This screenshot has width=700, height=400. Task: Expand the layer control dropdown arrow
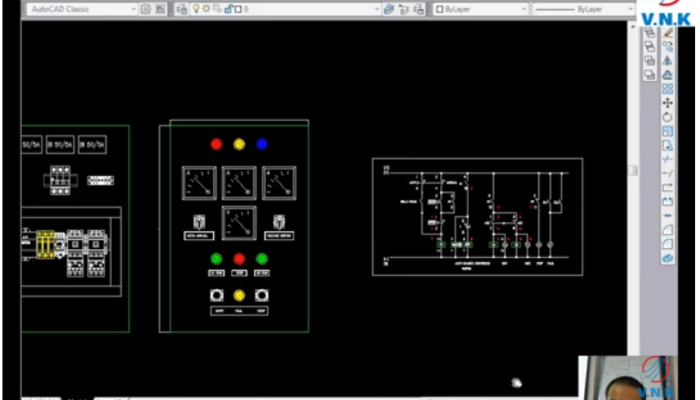coord(377,9)
